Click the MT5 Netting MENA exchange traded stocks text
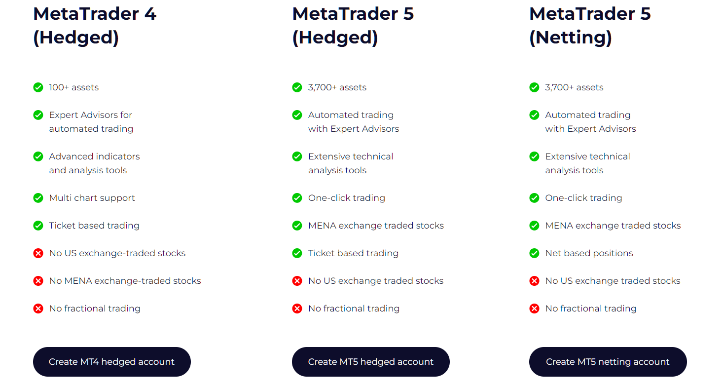 coord(613,226)
